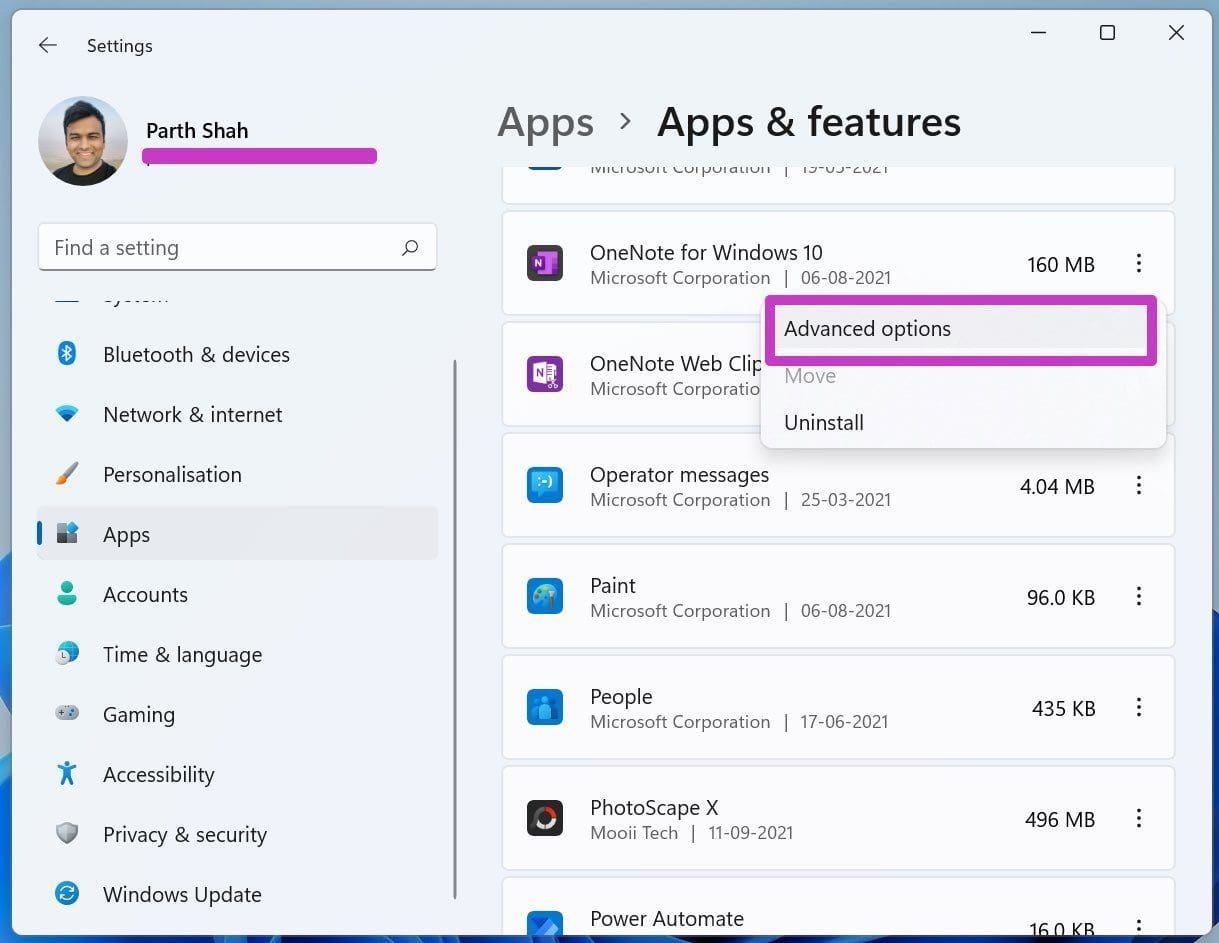Click the OneNote for Windows 10 icon
This screenshot has width=1219, height=943.
pyautogui.click(x=545, y=264)
